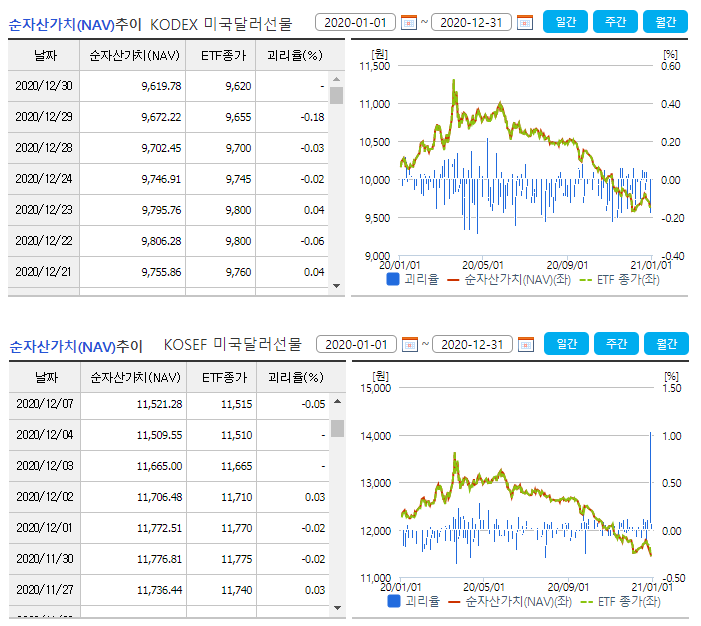
Task: Click NAV value 11,521.28
Action: click(x=160, y=404)
